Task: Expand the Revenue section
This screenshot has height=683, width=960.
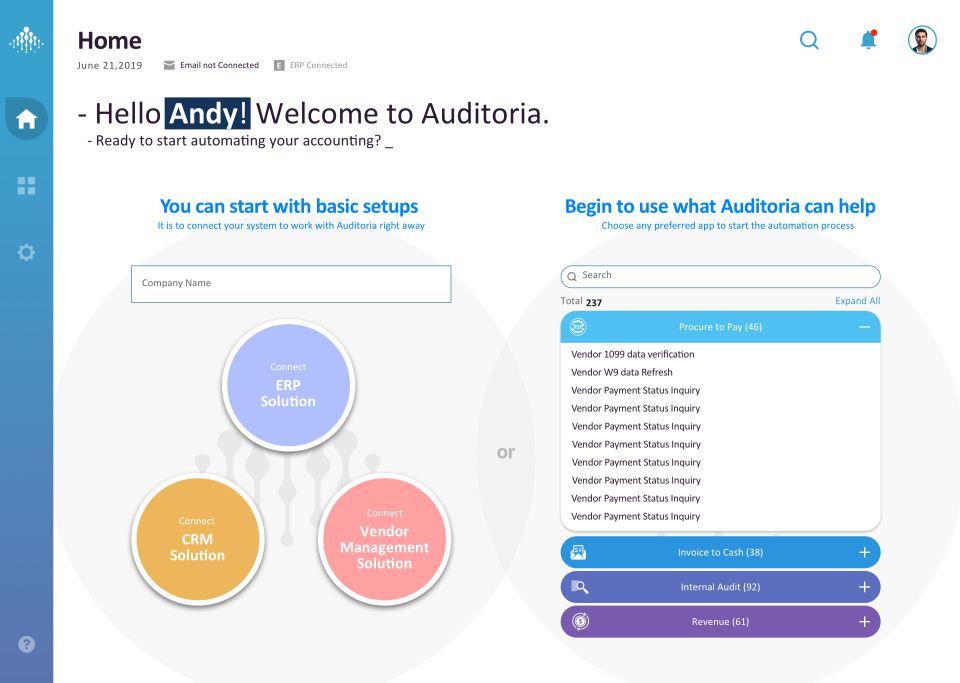Action: 863,621
